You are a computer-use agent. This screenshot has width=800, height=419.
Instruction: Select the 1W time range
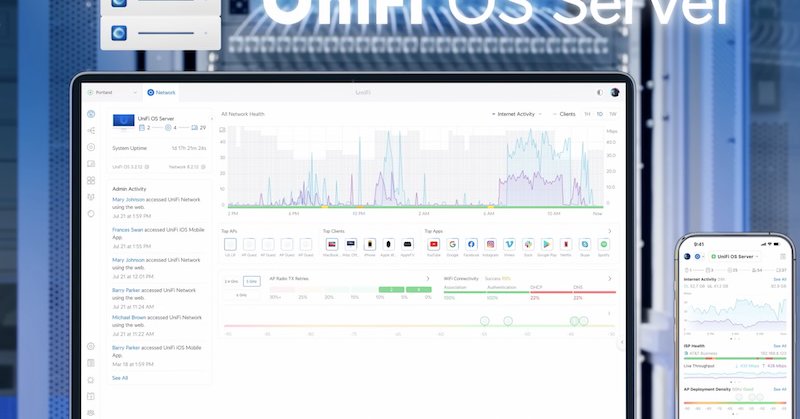coord(613,114)
